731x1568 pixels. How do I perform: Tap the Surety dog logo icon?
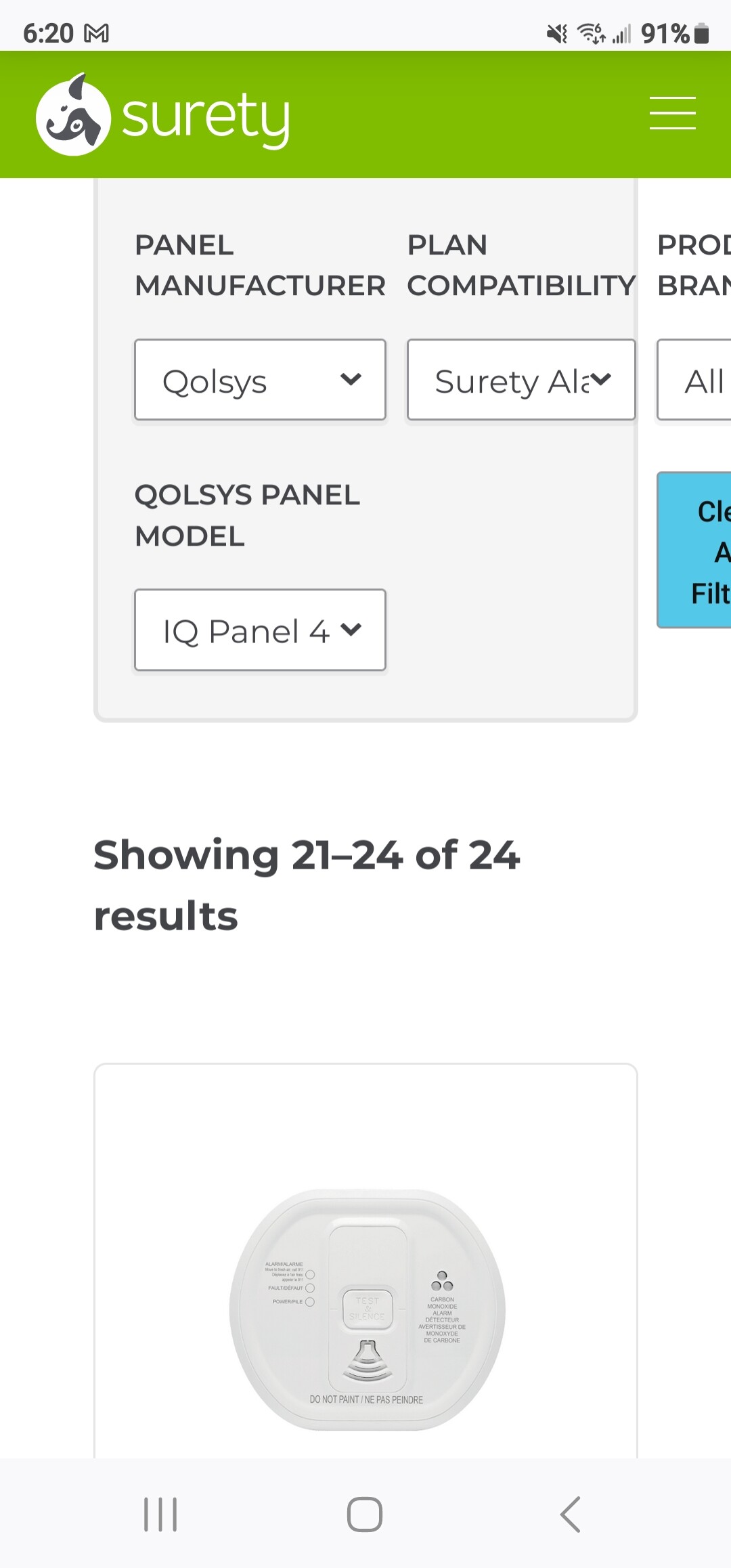(x=73, y=114)
